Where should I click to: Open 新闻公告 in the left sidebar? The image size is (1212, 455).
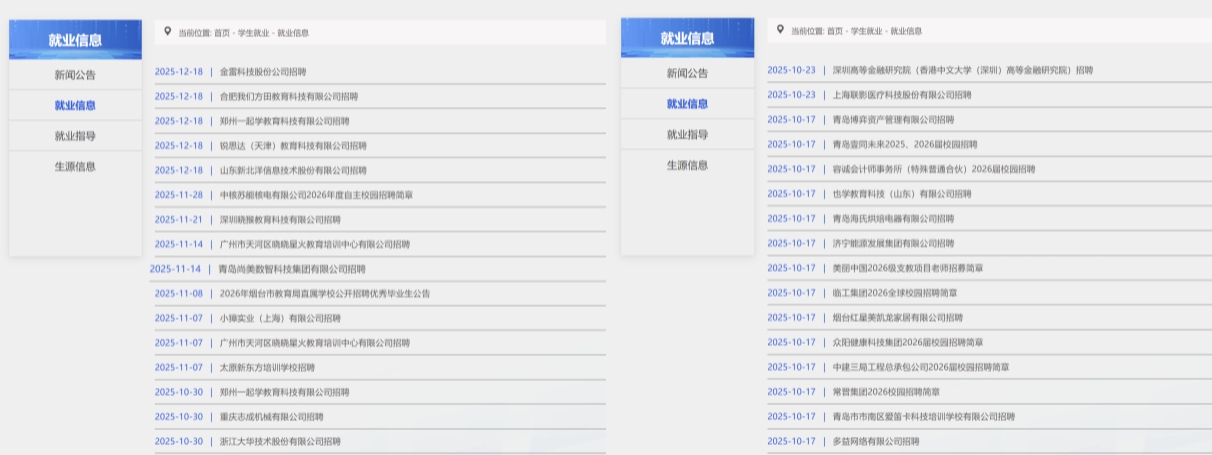point(75,75)
